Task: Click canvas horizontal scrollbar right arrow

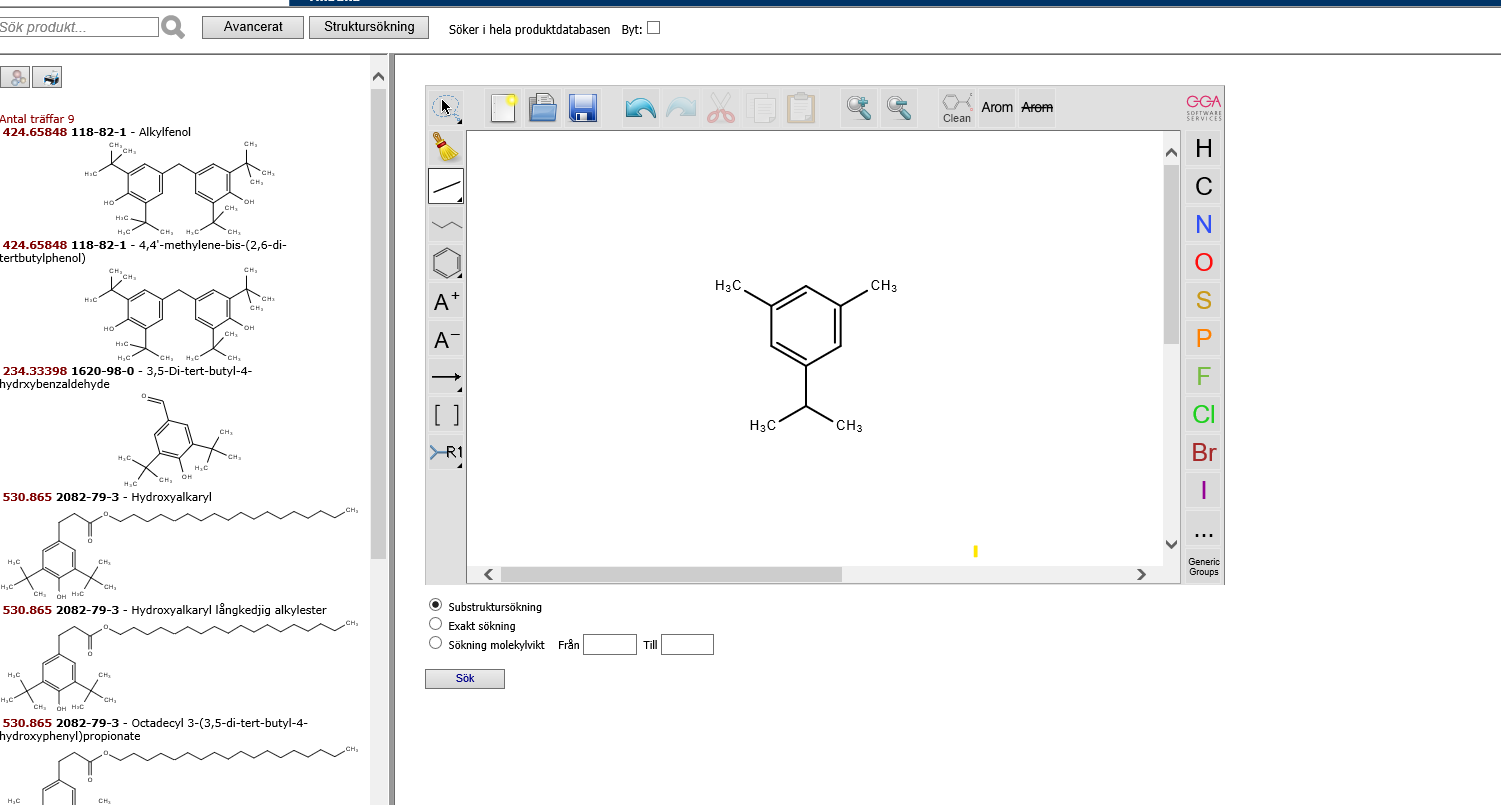Action: pos(1141,574)
